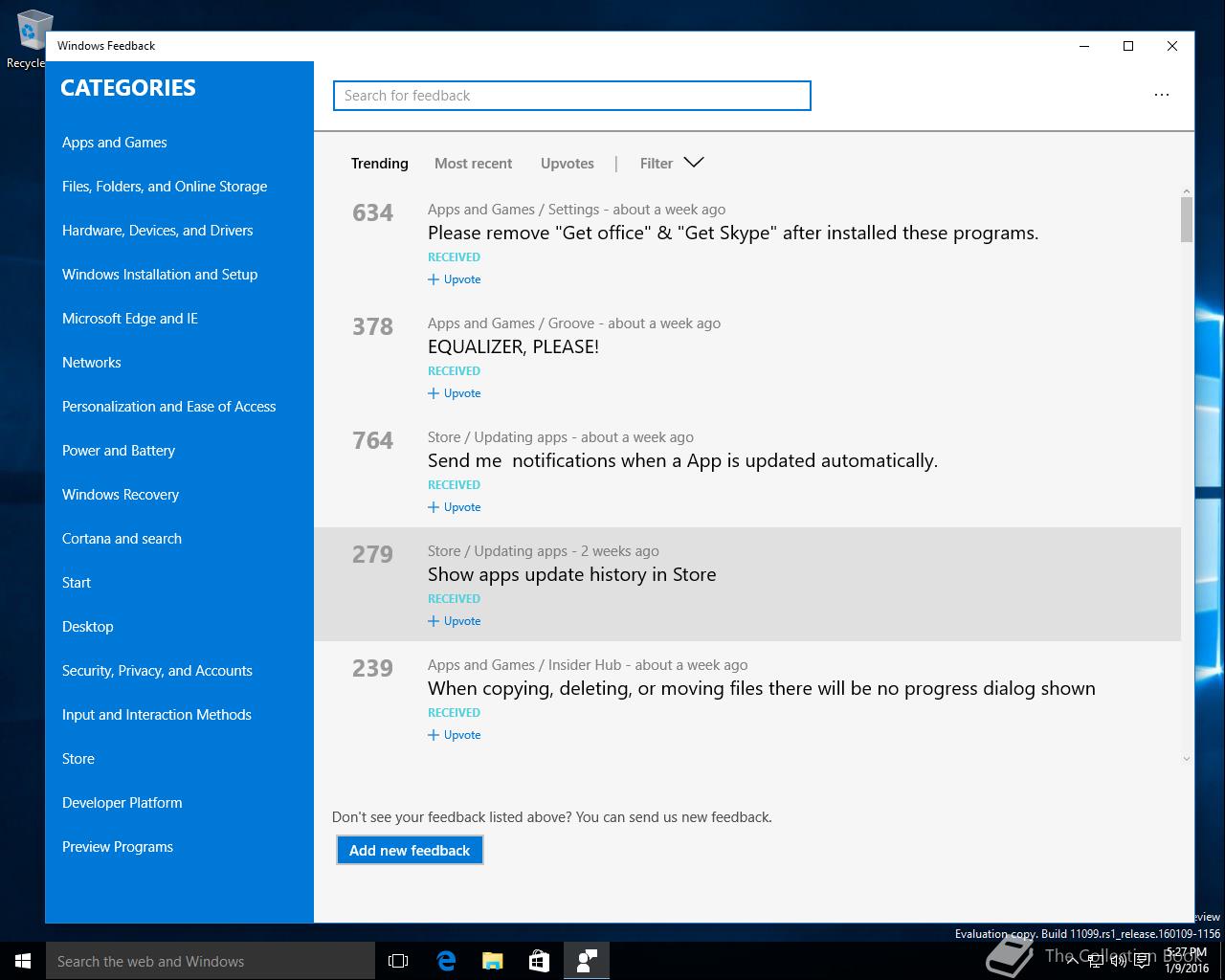Select Files, Folders, and Online Storage category
The width and height of the screenshot is (1225, 980).
click(x=165, y=187)
